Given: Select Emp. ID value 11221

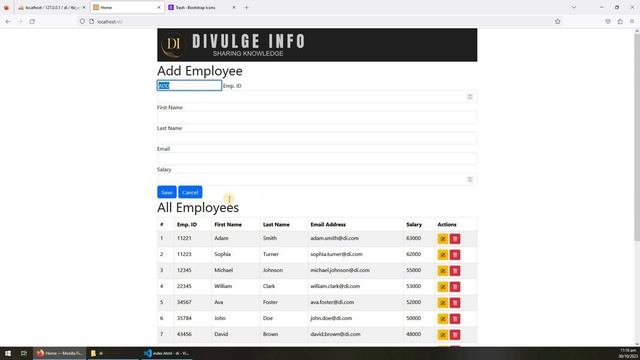Looking at the screenshot, I should tap(184, 238).
